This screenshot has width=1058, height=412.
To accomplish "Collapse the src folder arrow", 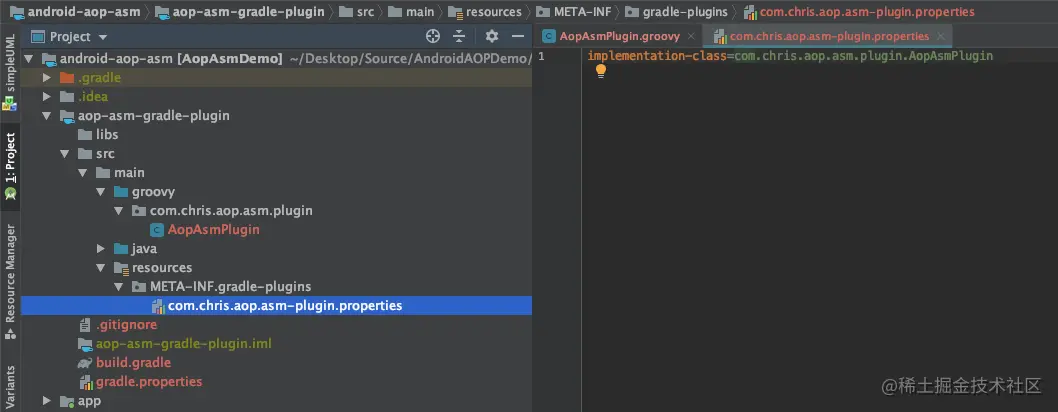I will (x=65, y=154).
